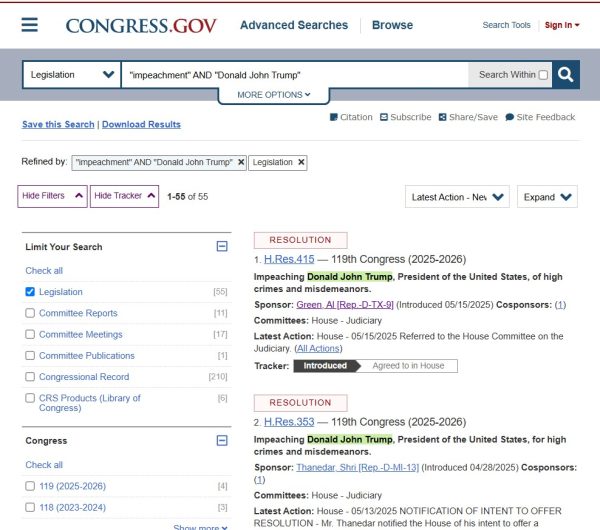Open the Latest Action sort dropdown

457,197
